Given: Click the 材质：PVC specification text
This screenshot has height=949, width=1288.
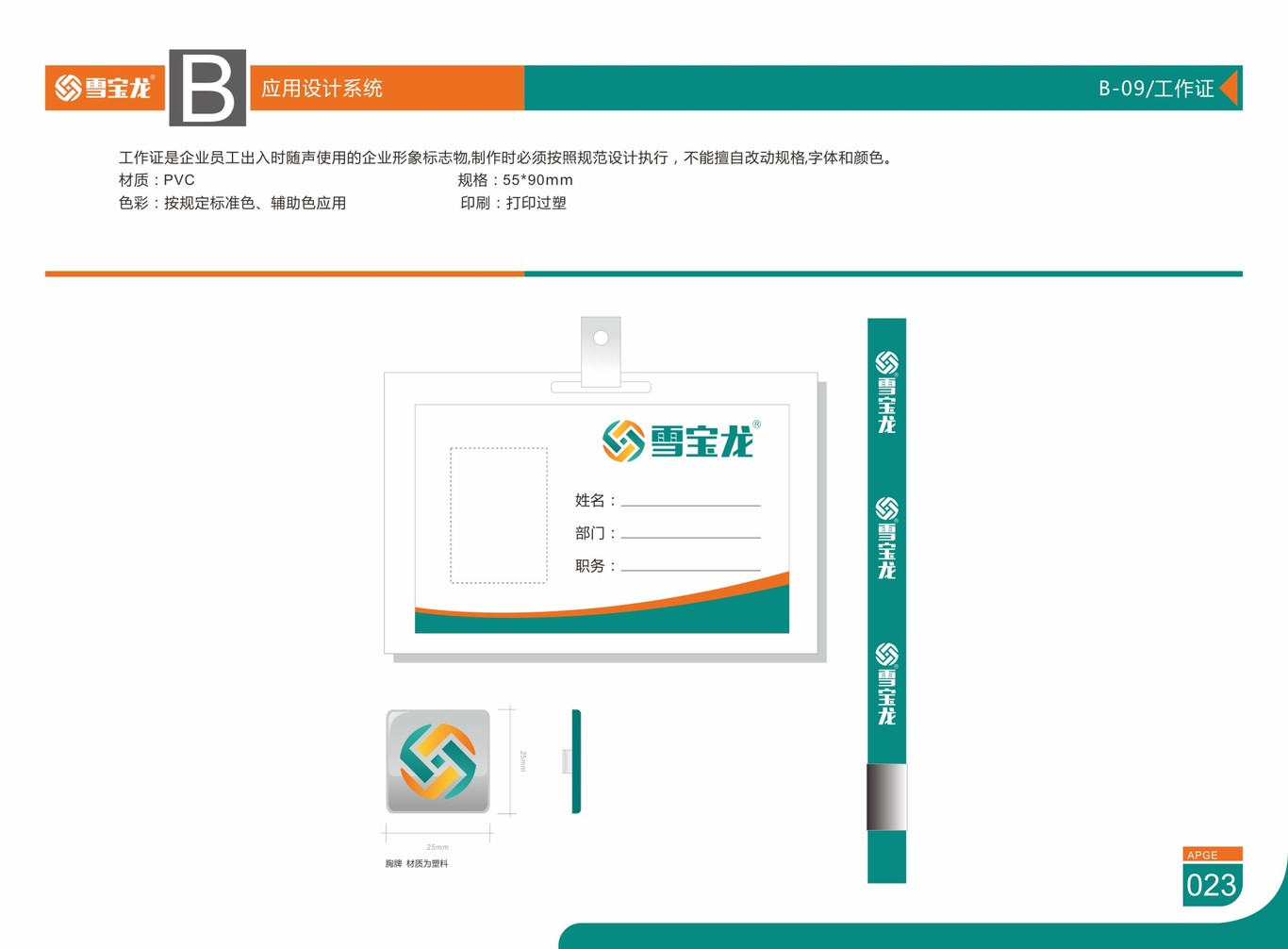Looking at the screenshot, I should click(x=157, y=180).
